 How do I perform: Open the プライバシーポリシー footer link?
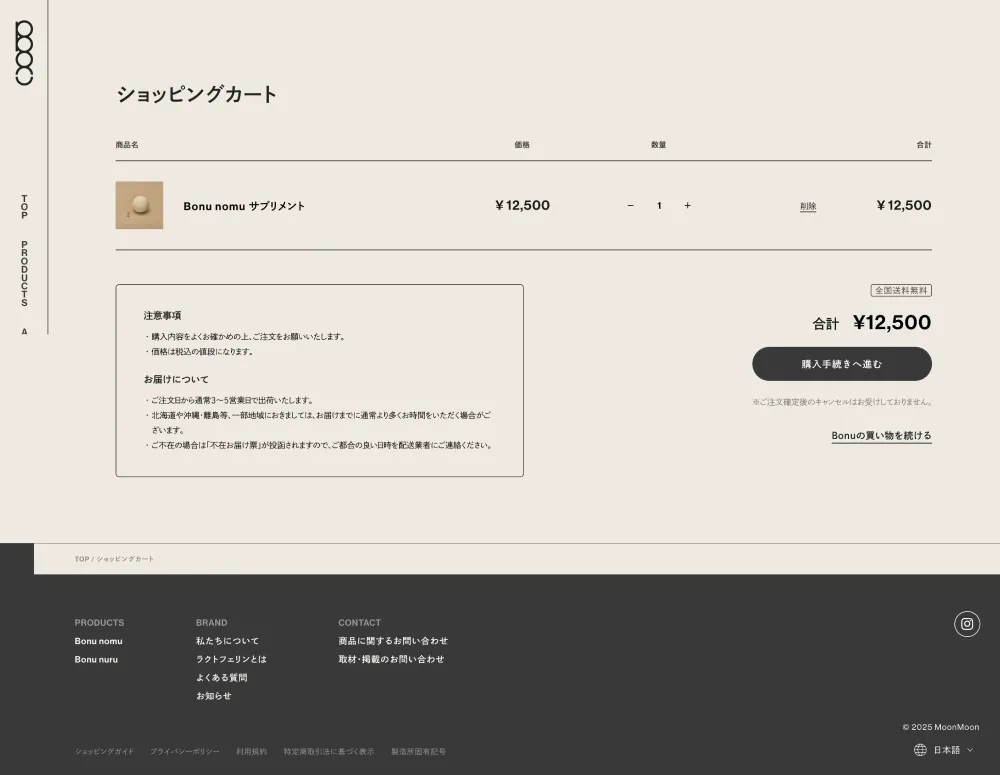tap(185, 752)
